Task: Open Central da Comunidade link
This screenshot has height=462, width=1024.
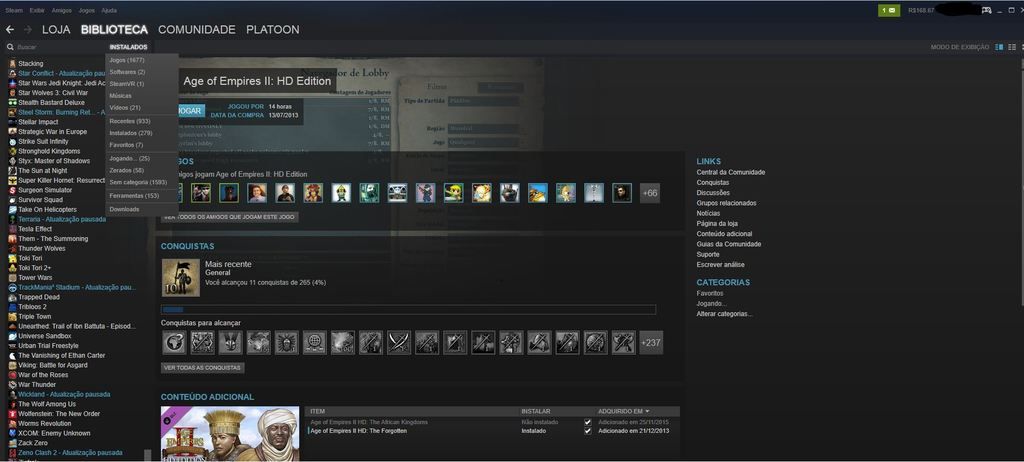Action: 730,173
